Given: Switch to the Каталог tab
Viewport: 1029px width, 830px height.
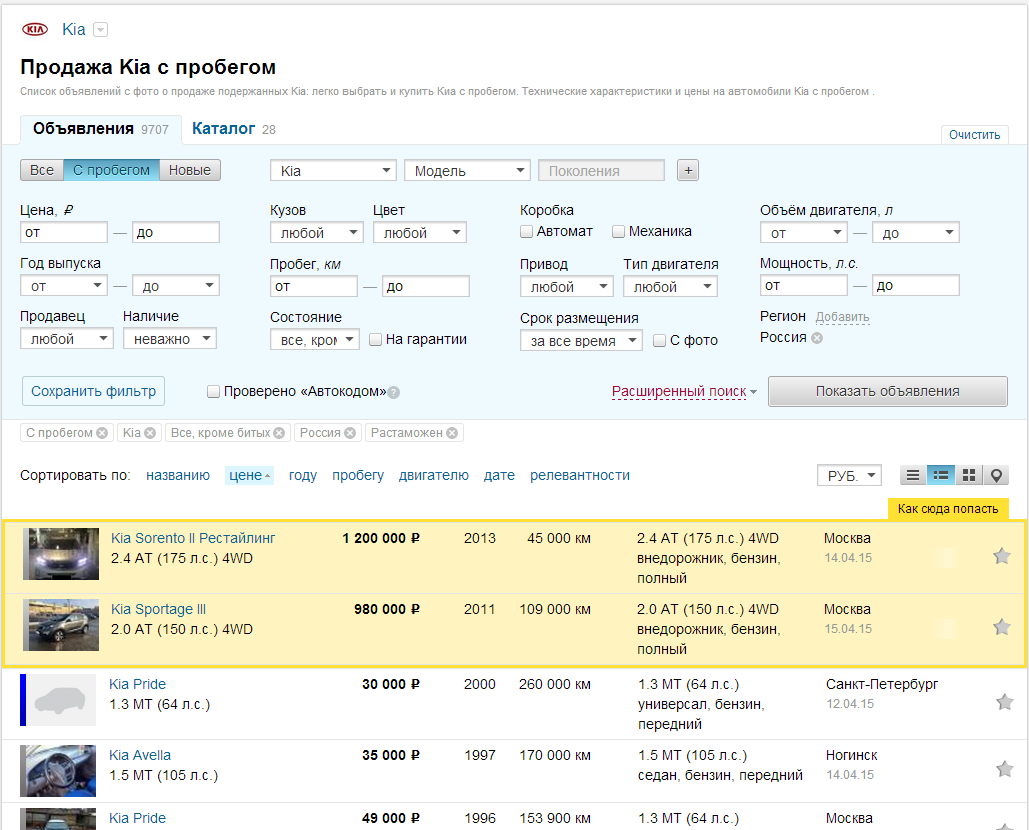Looking at the screenshot, I should 234,129.
